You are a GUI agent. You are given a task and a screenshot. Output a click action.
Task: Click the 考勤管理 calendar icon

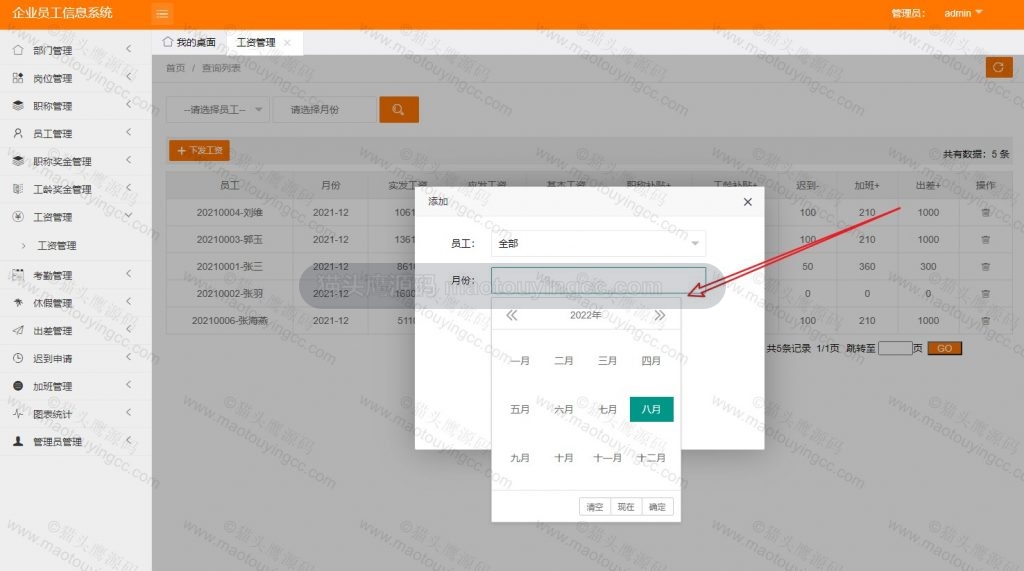[x=18, y=275]
